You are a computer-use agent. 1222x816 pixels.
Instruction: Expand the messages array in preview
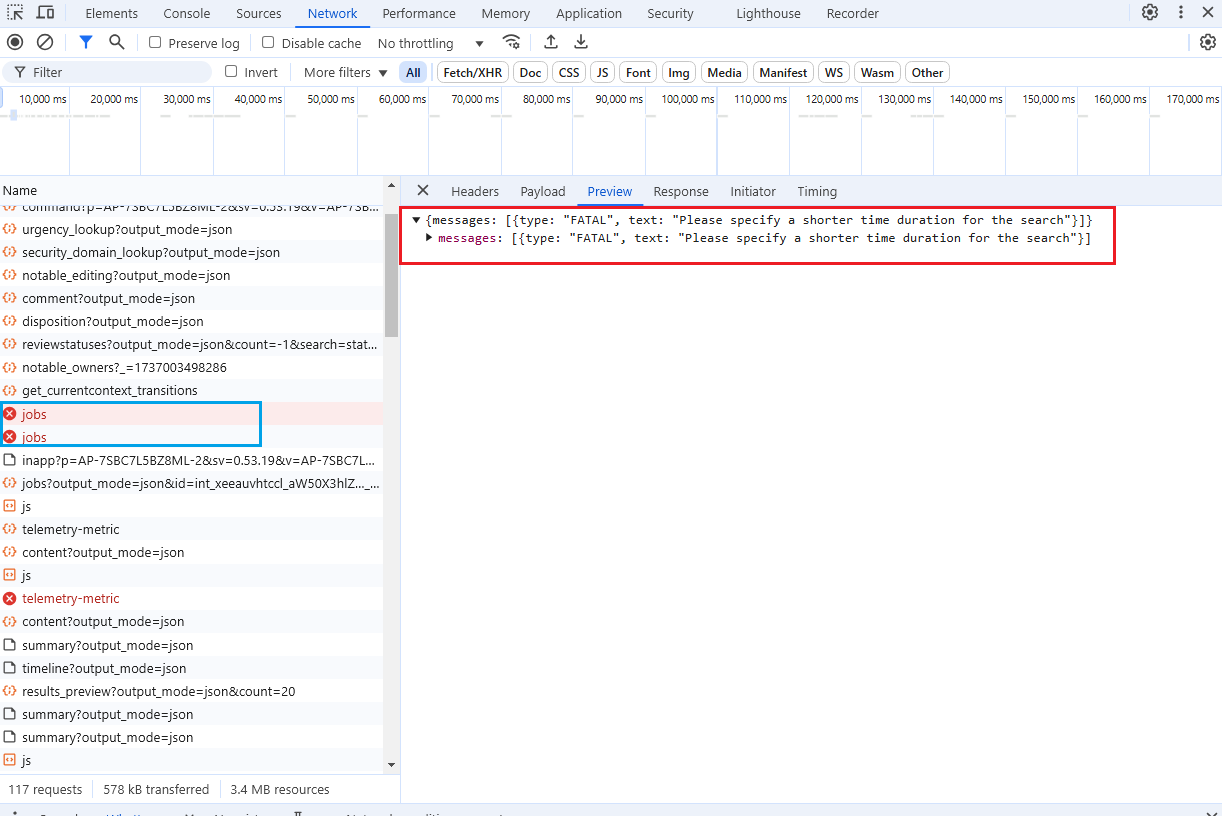click(430, 238)
